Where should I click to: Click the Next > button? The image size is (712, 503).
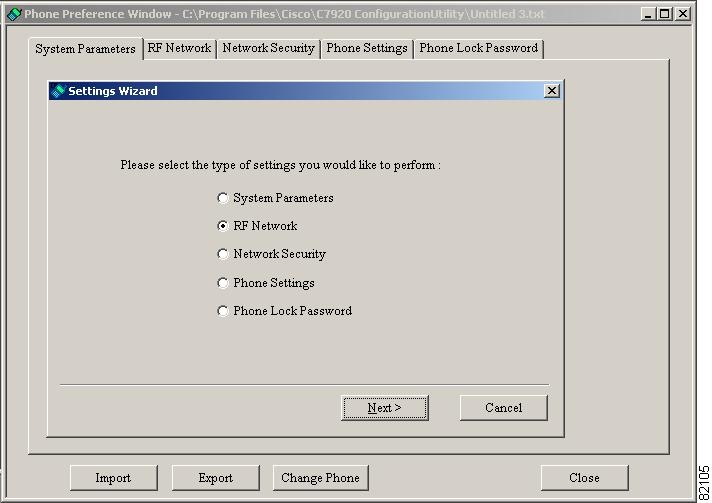point(385,408)
